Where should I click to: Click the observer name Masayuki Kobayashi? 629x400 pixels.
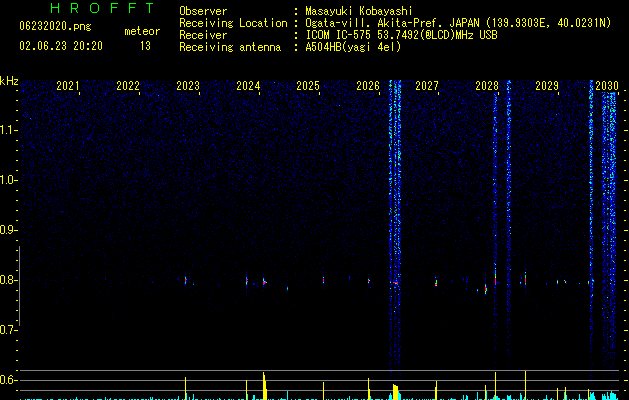pyautogui.click(x=359, y=11)
